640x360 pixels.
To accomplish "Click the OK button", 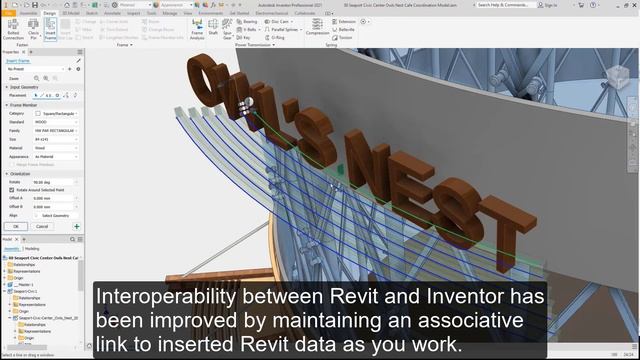I will [x=16, y=226].
